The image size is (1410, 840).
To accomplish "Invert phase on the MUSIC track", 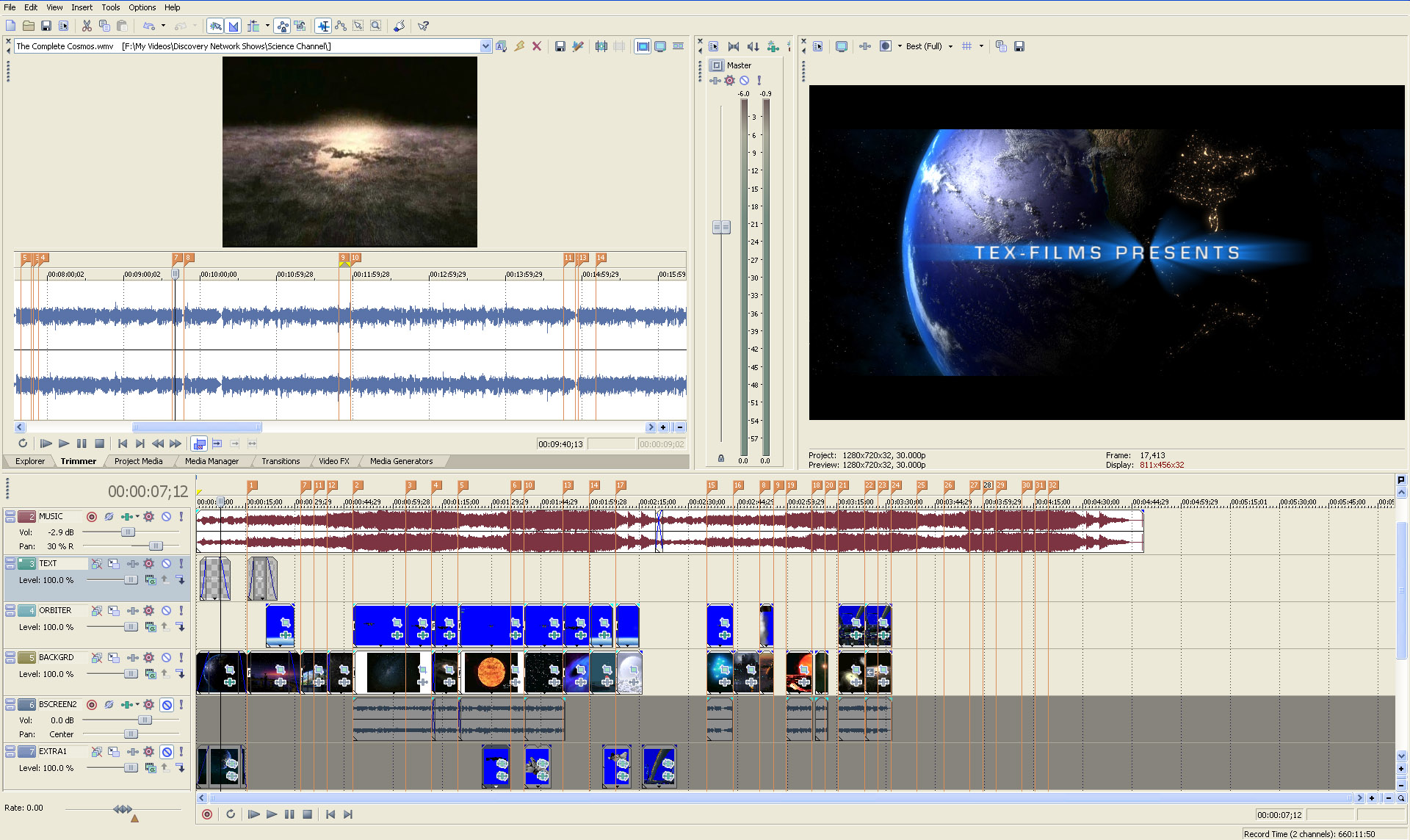I will pyautogui.click(x=109, y=517).
